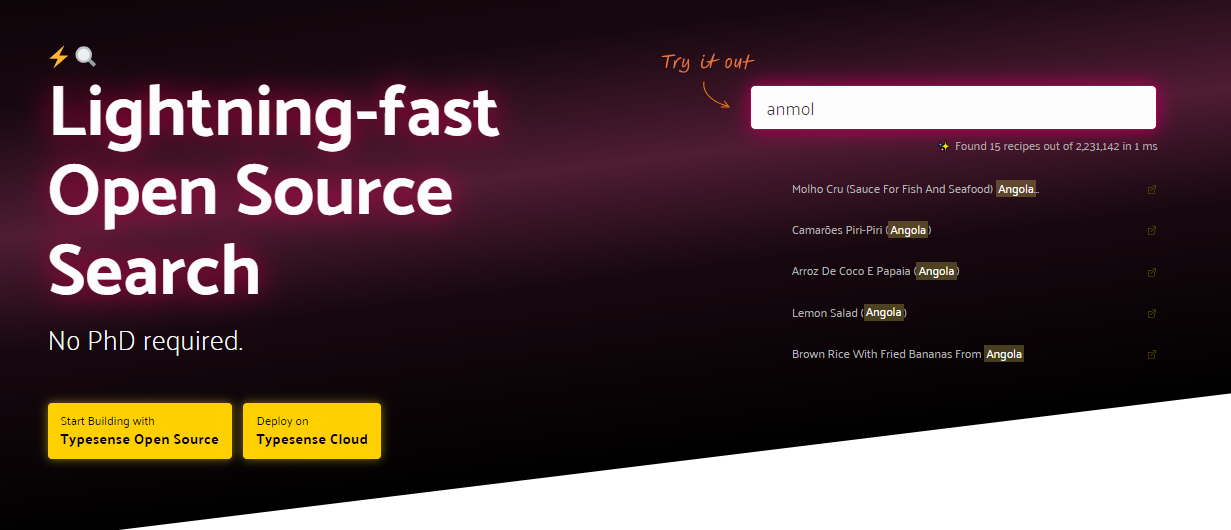Open Arroz De Coco E Papaia result
Image resolution: width=1231 pixels, height=530 pixels.
tap(876, 271)
